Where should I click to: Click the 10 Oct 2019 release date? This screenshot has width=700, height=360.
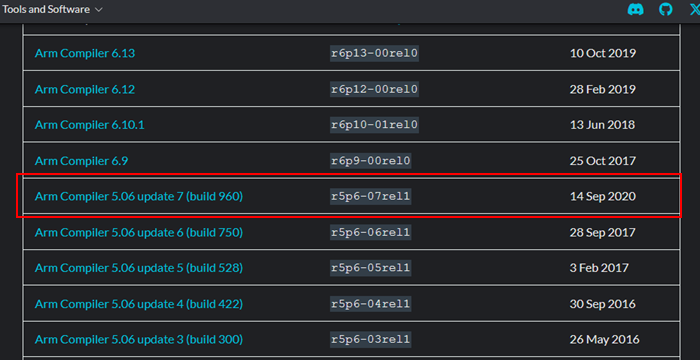point(603,53)
